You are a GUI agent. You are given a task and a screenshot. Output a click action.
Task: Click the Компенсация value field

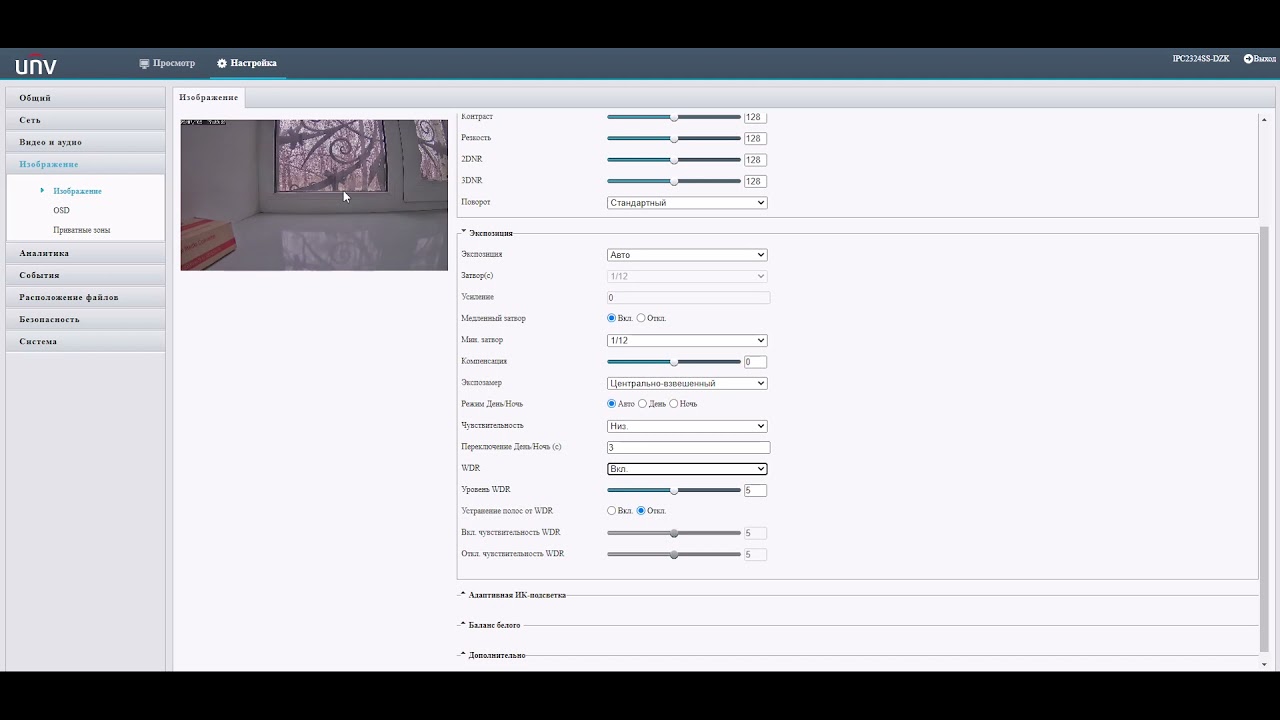755,362
